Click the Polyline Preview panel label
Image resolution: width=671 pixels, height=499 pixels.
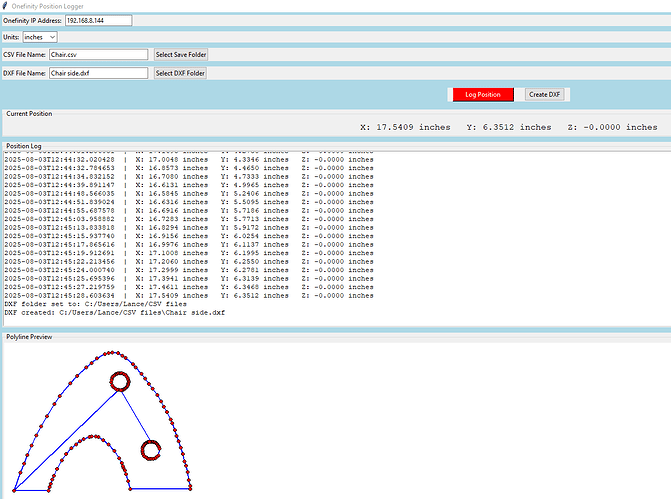(x=29, y=337)
